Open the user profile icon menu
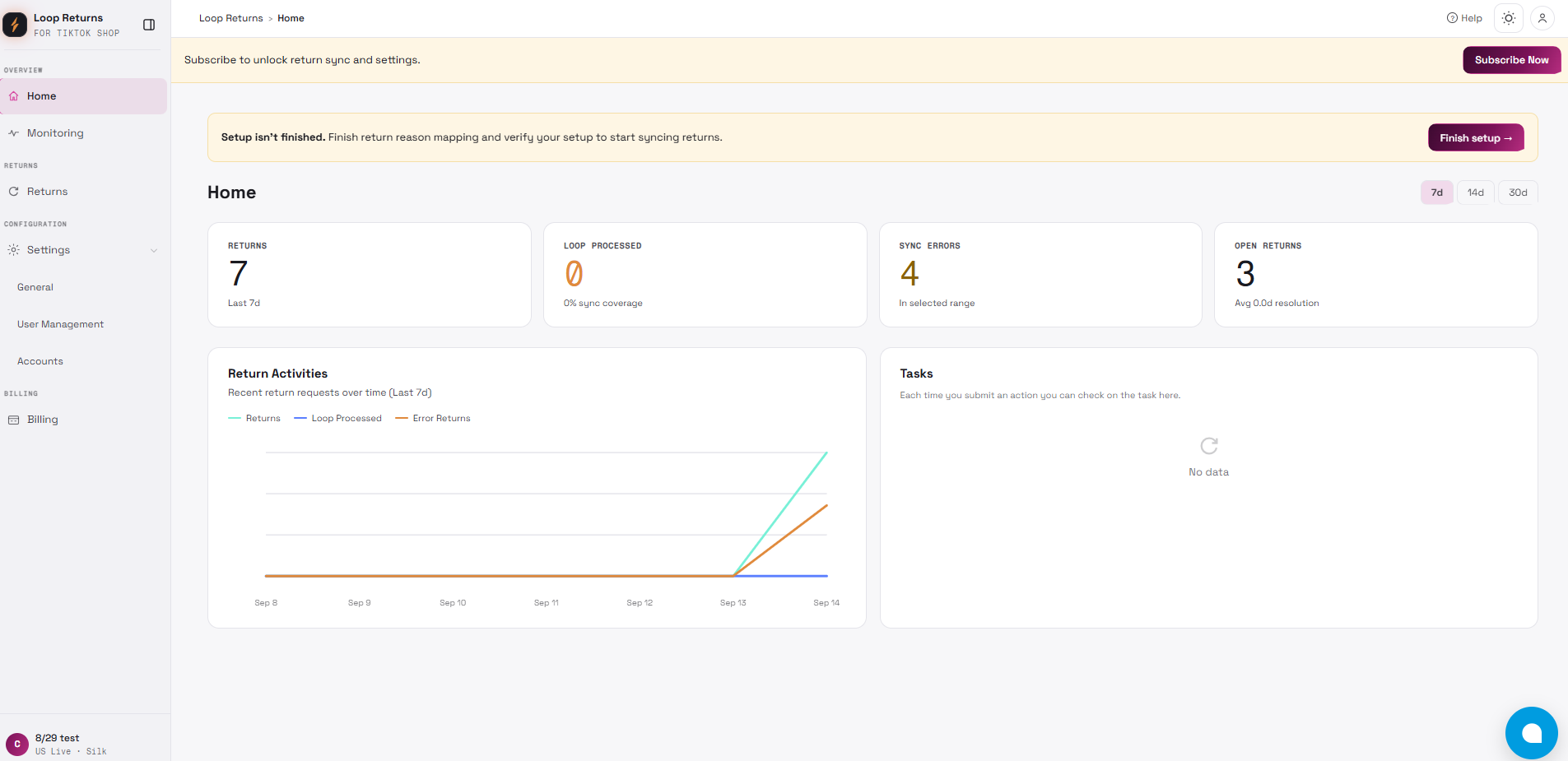1568x761 pixels. pos(1542,18)
